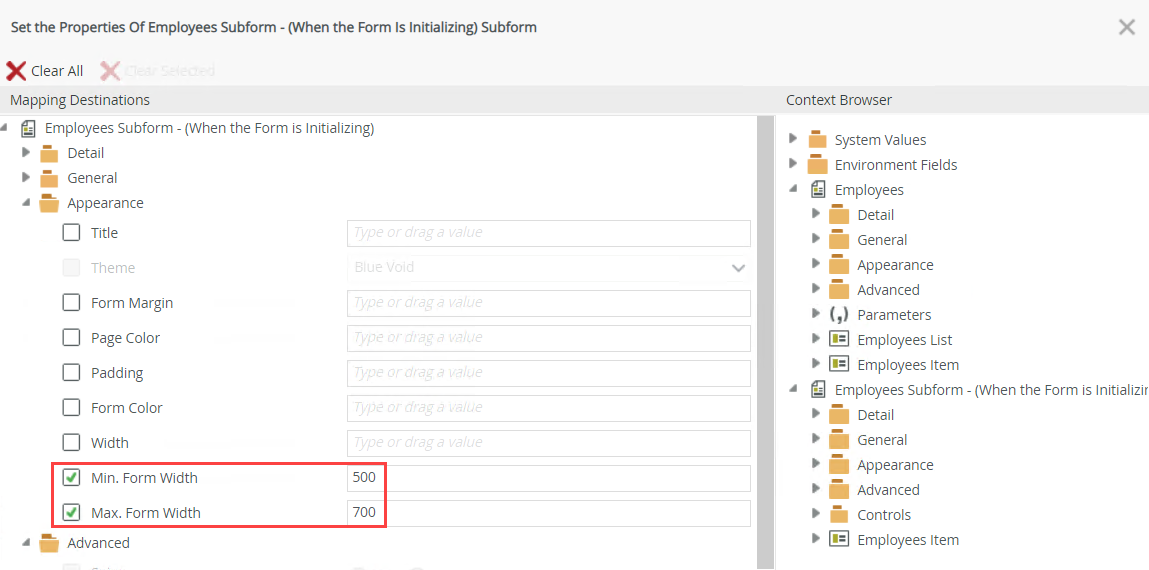Image resolution: width=1149 pixels, height=570 pixels.
Task: Click the Max. Form Width value field
Action: coord(548,513)
